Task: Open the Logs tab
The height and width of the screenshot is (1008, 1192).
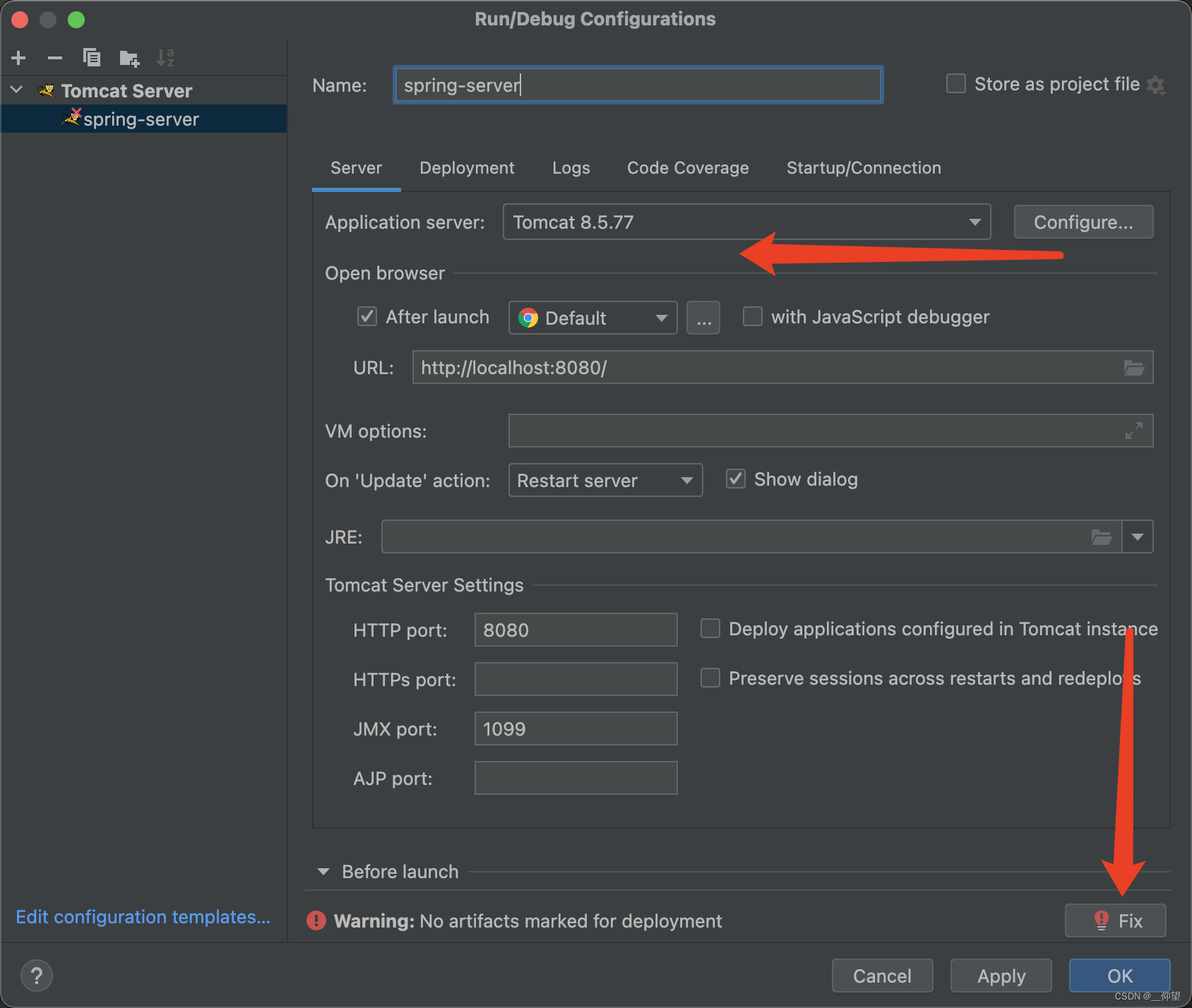Action: [x=571, y=168]
